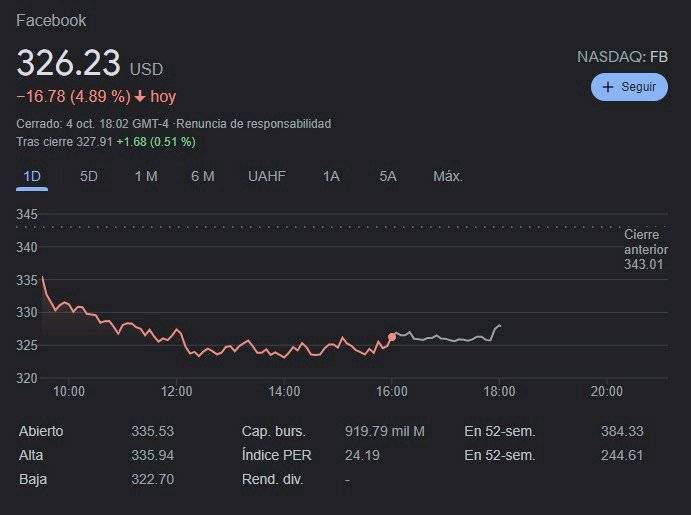This screenshot has height=515, width=691.
Task: Open the 5A five-year tab
Action: click(388, 177)
